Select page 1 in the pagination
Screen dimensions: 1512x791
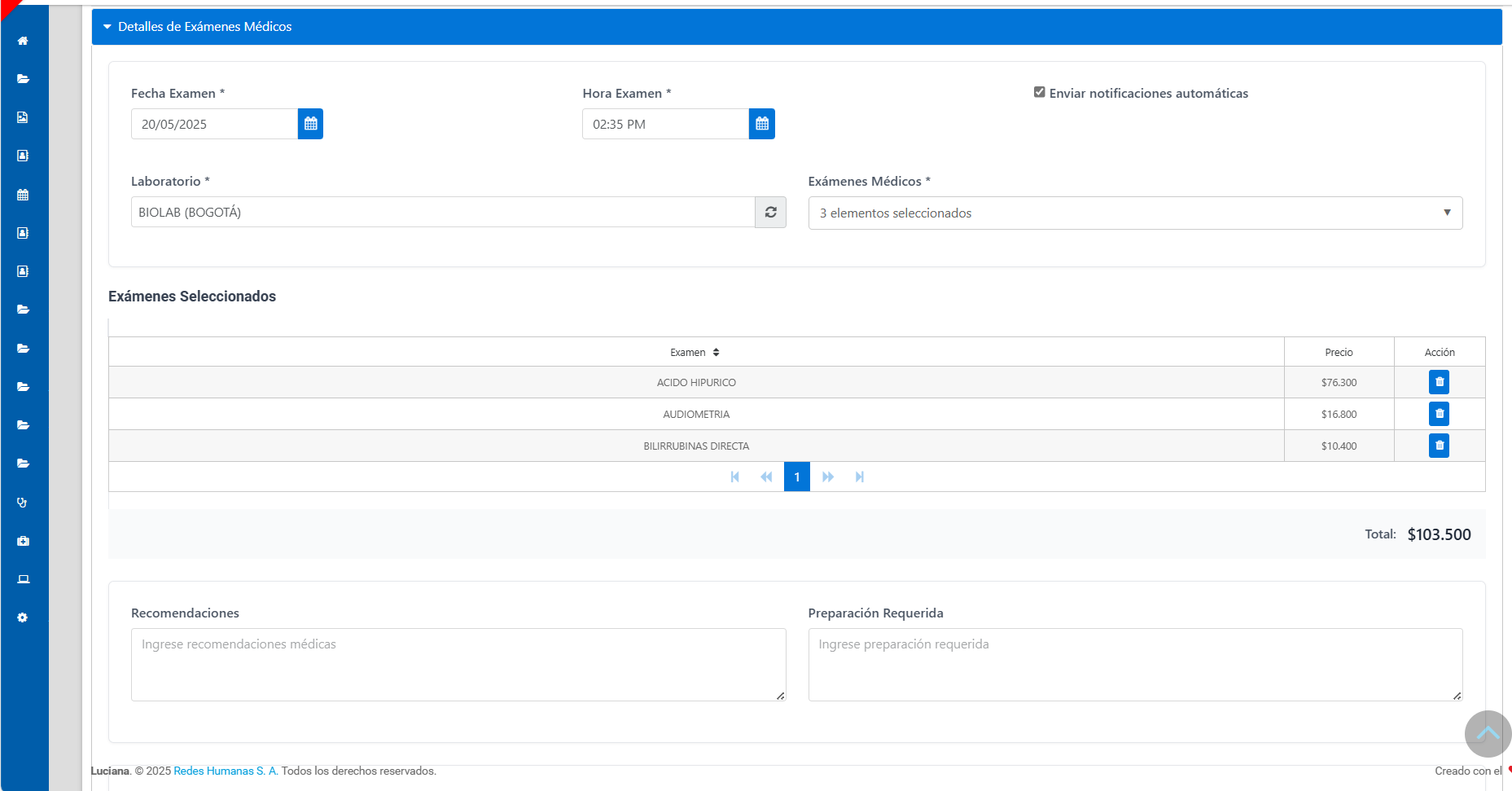tap(796, 477)
